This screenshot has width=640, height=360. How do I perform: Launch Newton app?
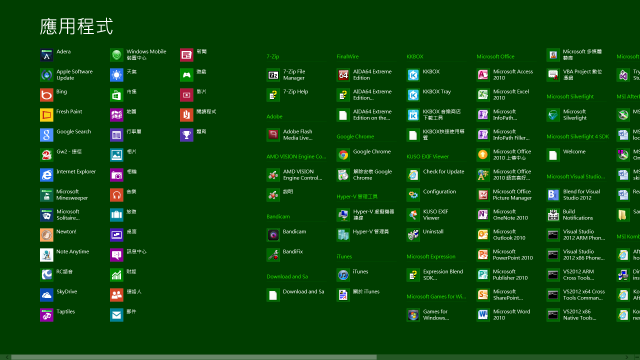47,235
